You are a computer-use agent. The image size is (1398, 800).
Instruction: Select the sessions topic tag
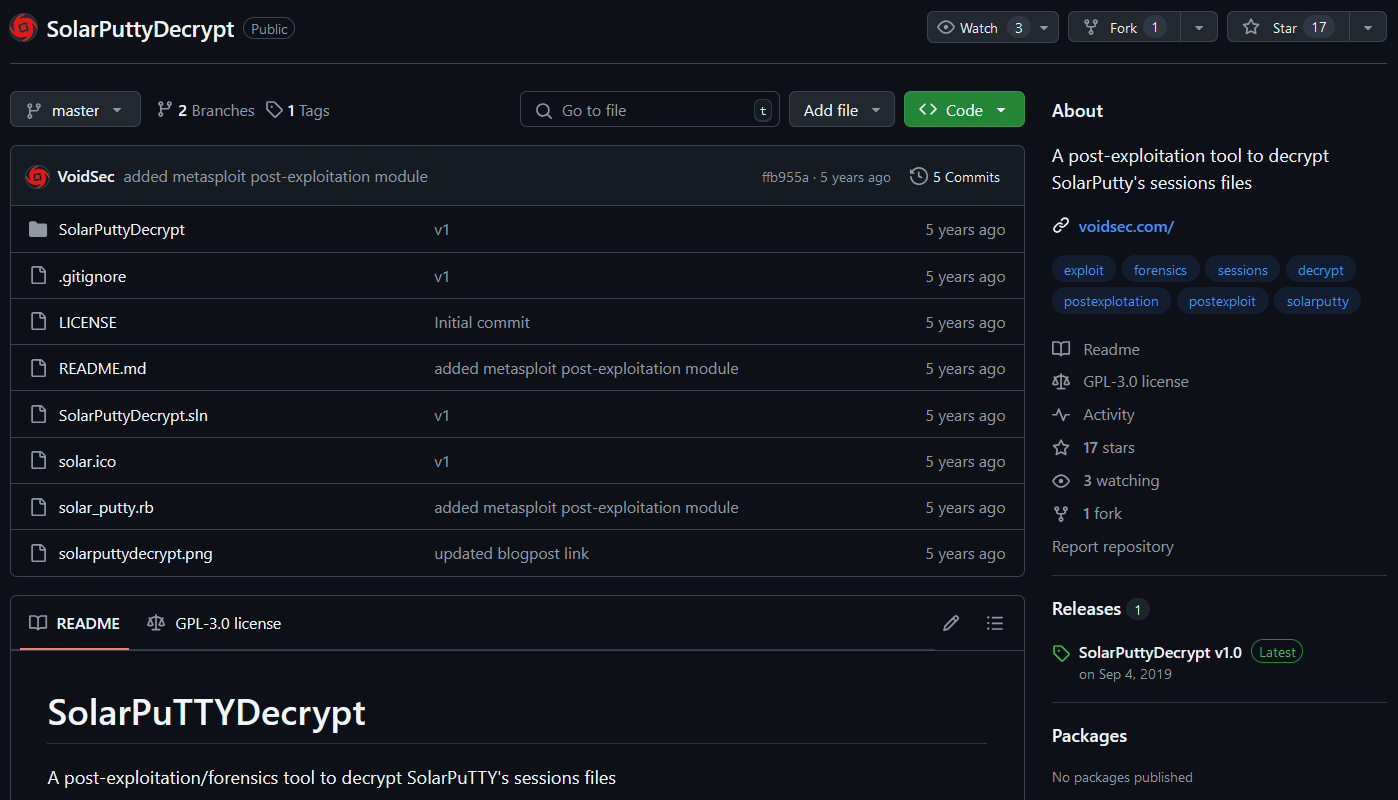click(1242, 270)
